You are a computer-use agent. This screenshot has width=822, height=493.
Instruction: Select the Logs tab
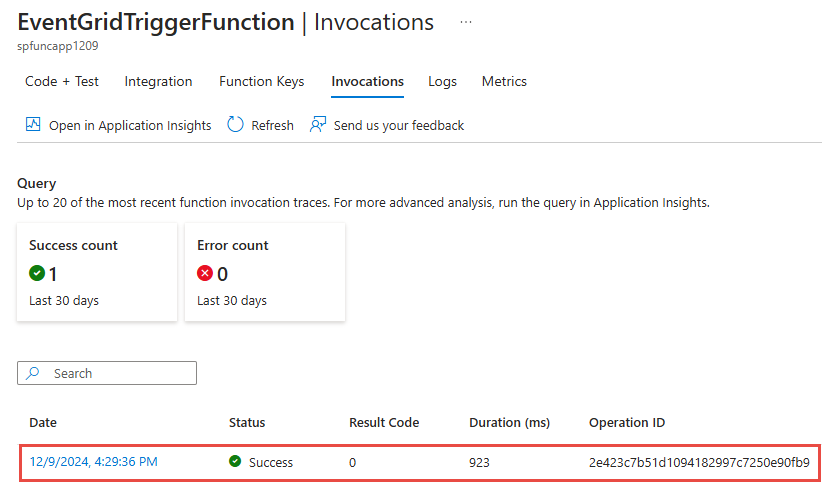[442, 82]
